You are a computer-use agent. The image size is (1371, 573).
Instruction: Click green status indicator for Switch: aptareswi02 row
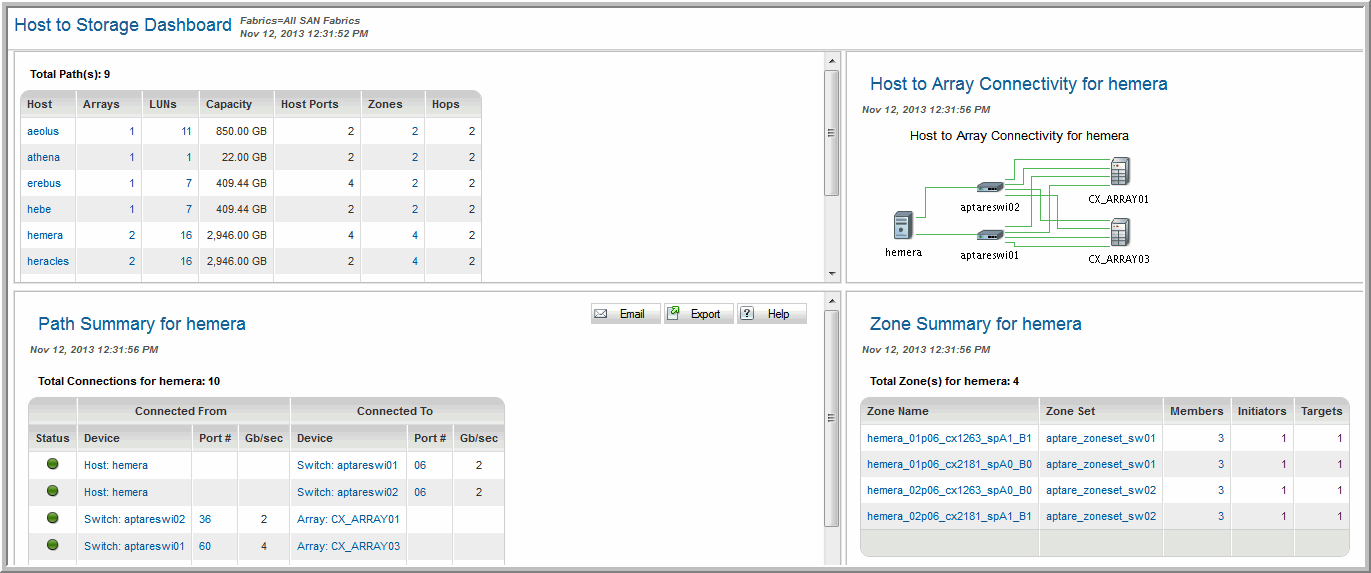click(x=52, y=518)
